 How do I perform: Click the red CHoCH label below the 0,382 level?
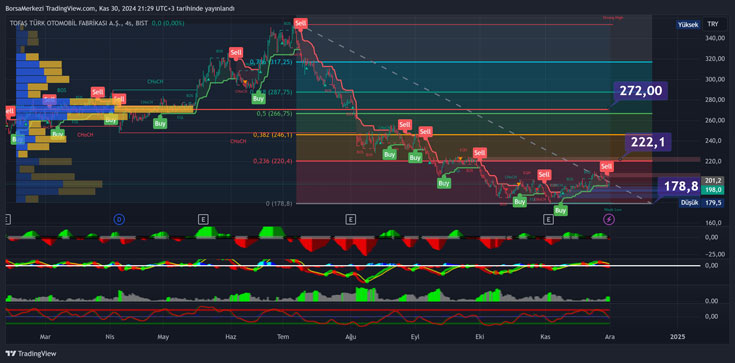click(238, 141)
